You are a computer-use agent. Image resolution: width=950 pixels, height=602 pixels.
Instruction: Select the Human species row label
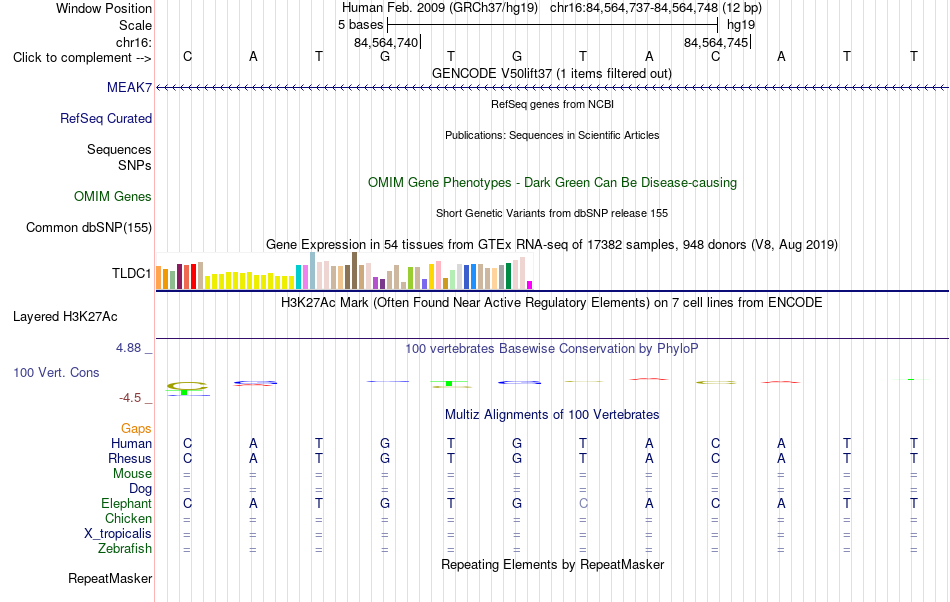[x=131, y=444]
